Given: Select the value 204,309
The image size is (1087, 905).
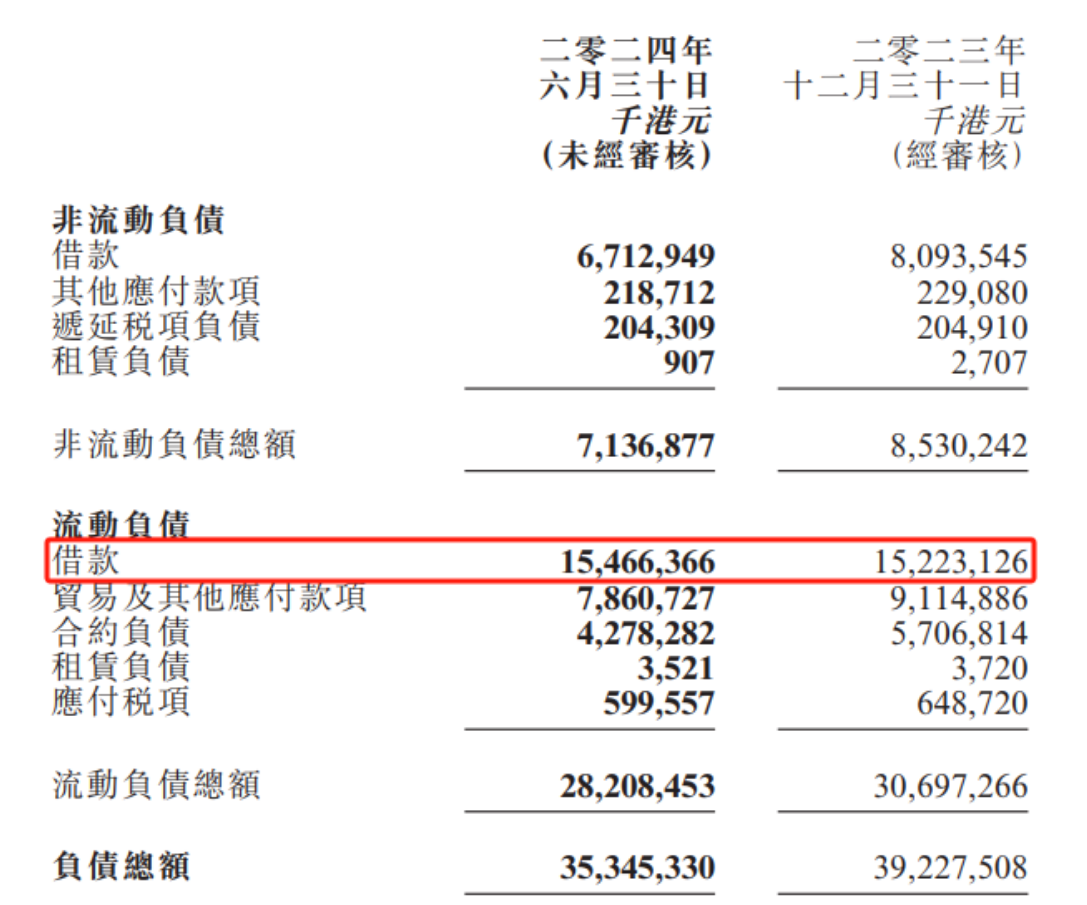Looking at the screenshot, I should (x=659, y=327).
